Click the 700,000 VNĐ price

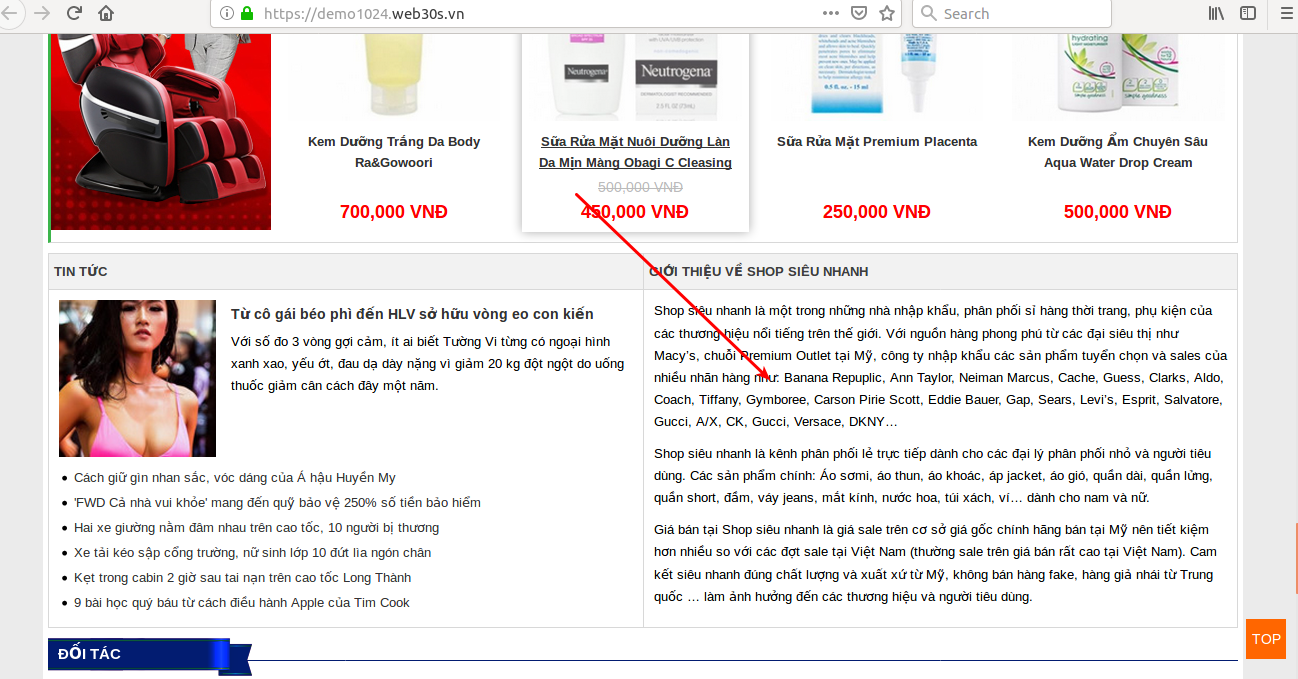point(394,212)
